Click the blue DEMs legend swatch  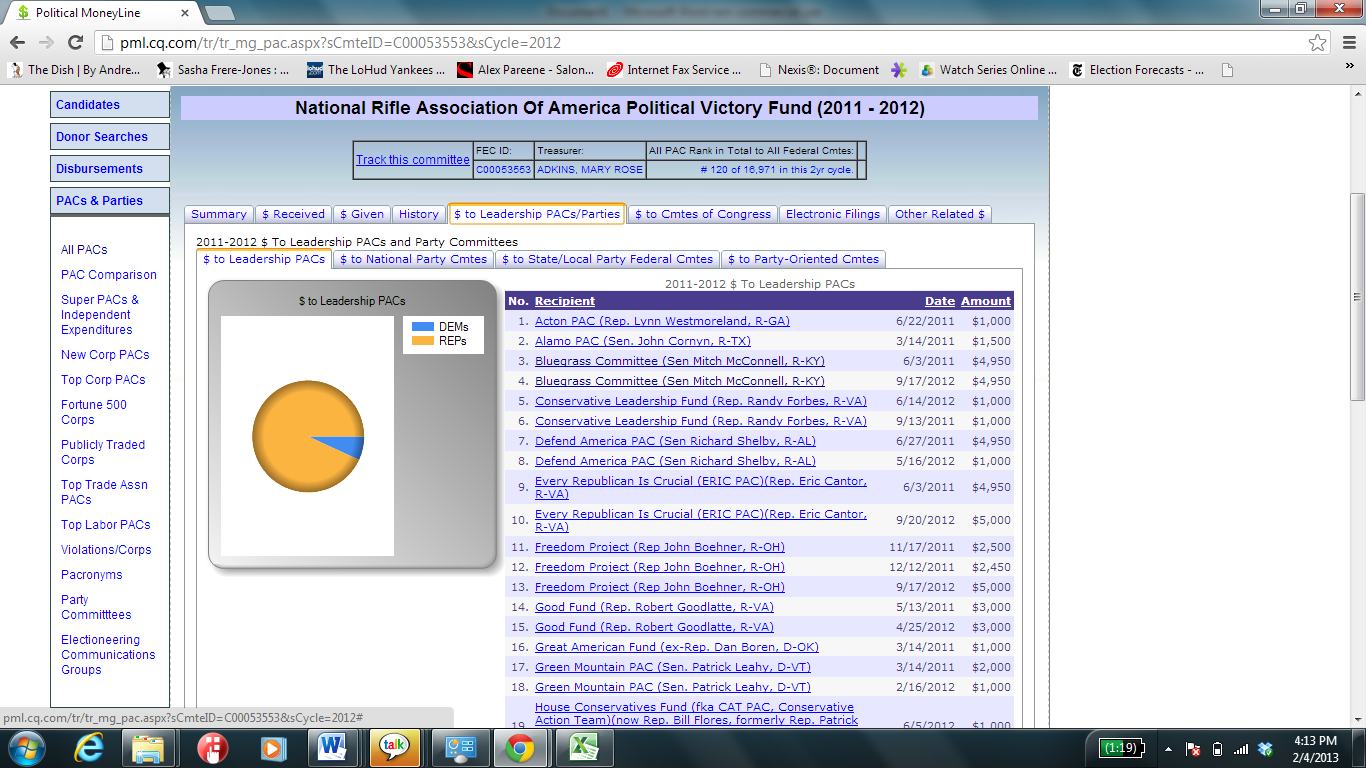coord(423,327)
